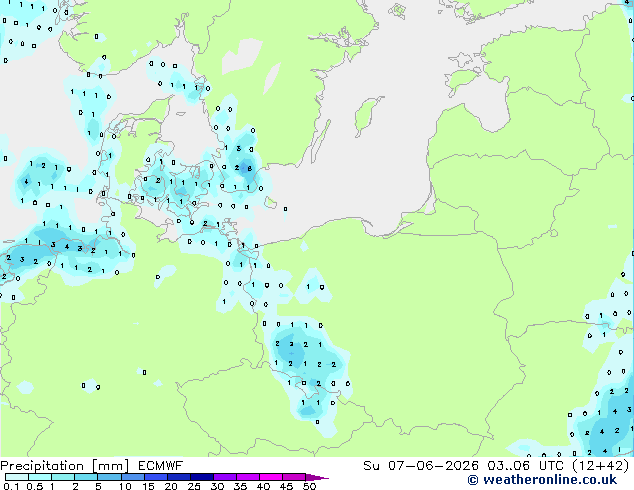Click the '35' legend scale value
The width and height of the screenshot is (634, 490).
[240, 486]
